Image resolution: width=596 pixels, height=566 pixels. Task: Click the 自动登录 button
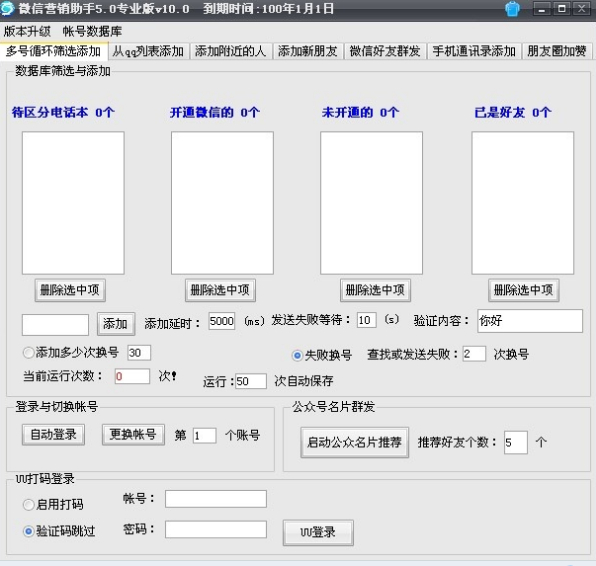[53, 434]
